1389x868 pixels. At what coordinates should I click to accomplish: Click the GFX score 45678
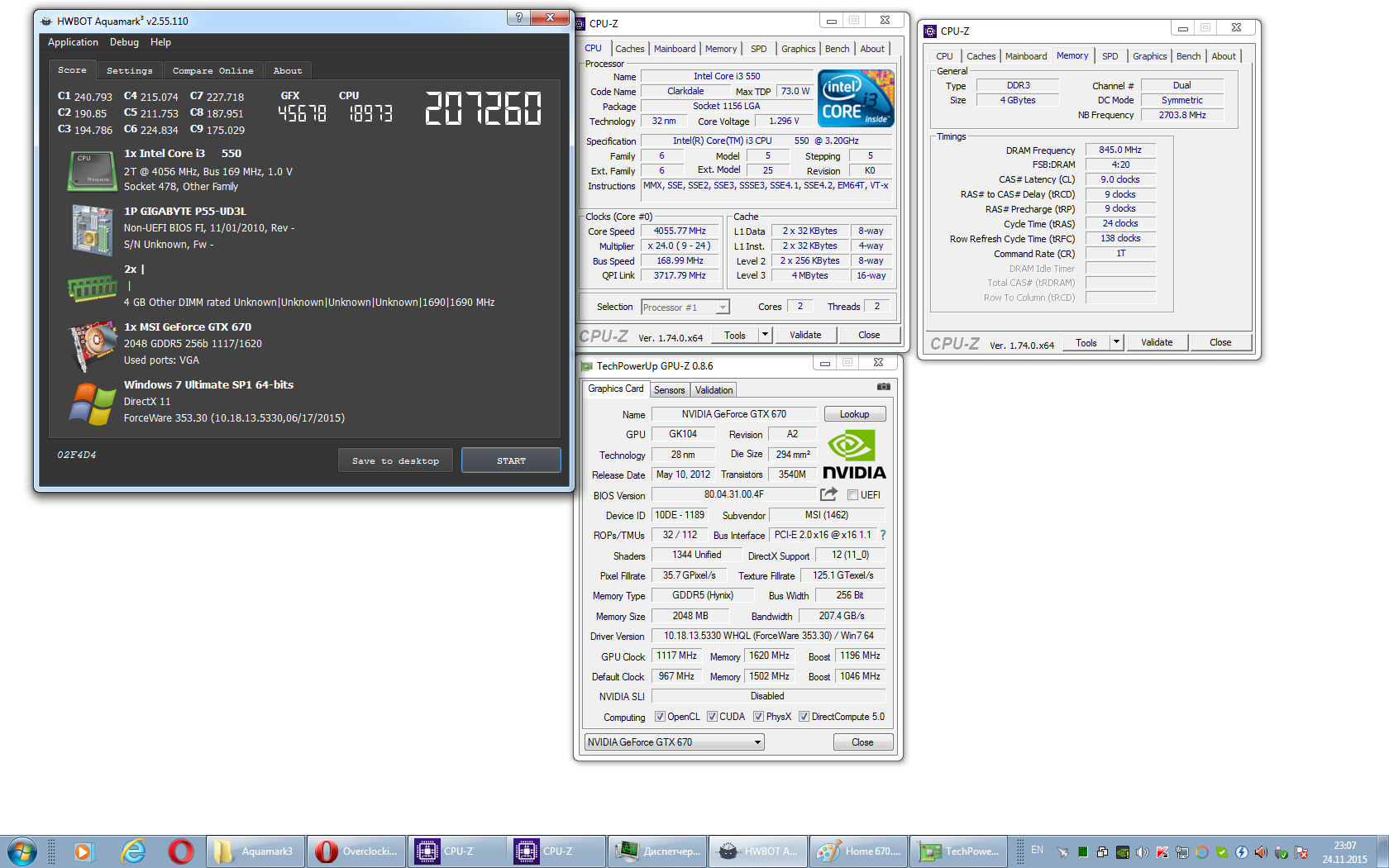tap(302, 114)
